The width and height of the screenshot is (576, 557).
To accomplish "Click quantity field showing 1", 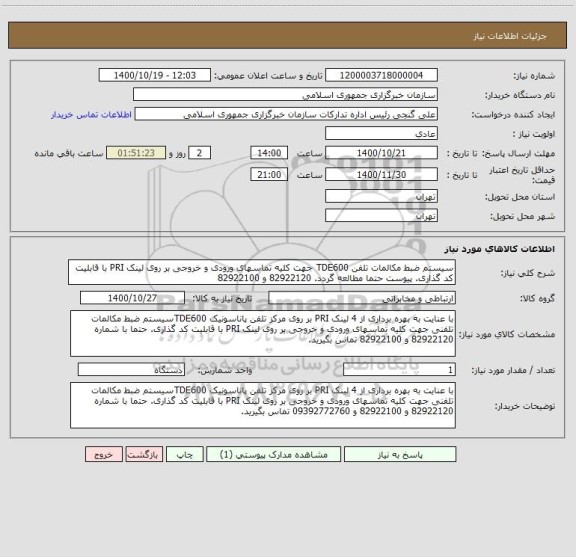I will [x=399, y=370].
